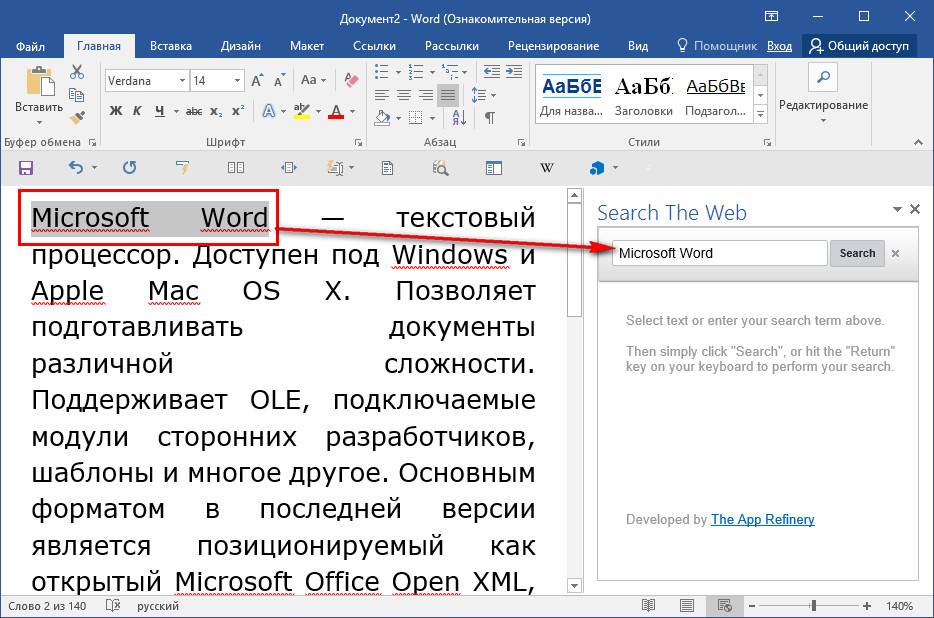Switch to the Макет tab
The image size is (934, 618).
(x=307, y=46)
